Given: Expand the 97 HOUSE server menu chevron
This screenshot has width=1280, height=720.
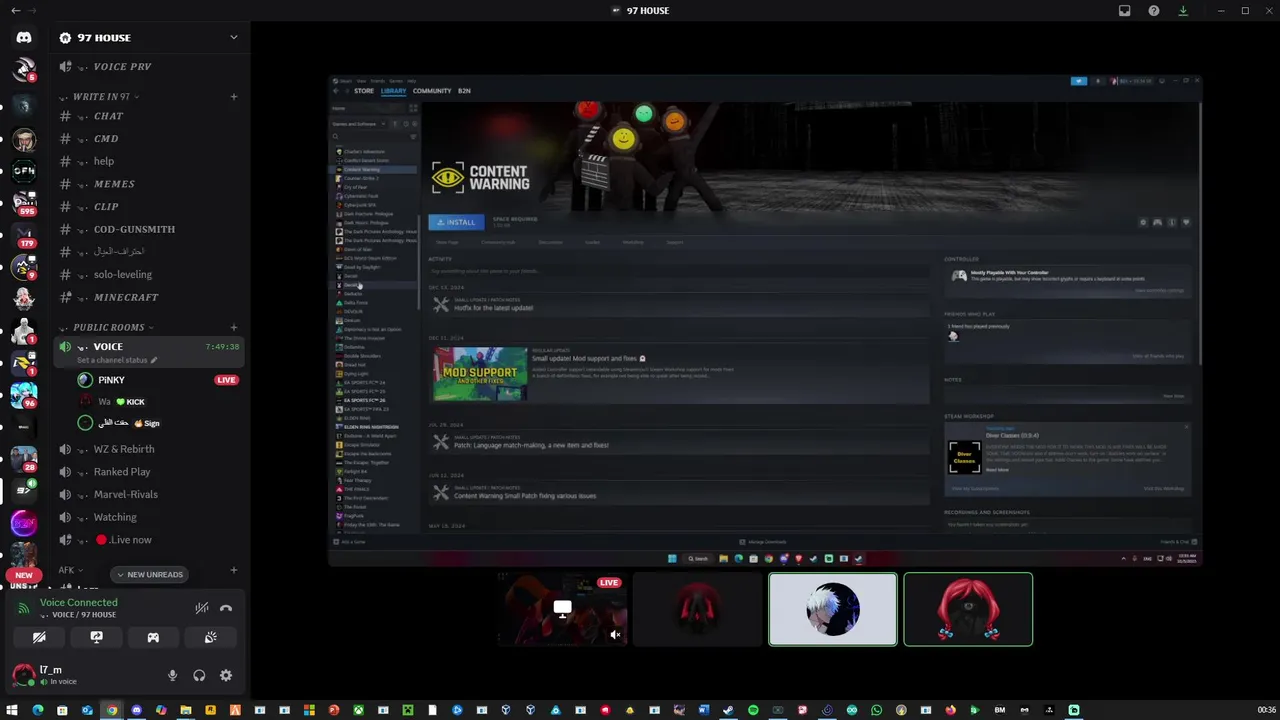Looking at the screenshot, I should pos(233,38).
